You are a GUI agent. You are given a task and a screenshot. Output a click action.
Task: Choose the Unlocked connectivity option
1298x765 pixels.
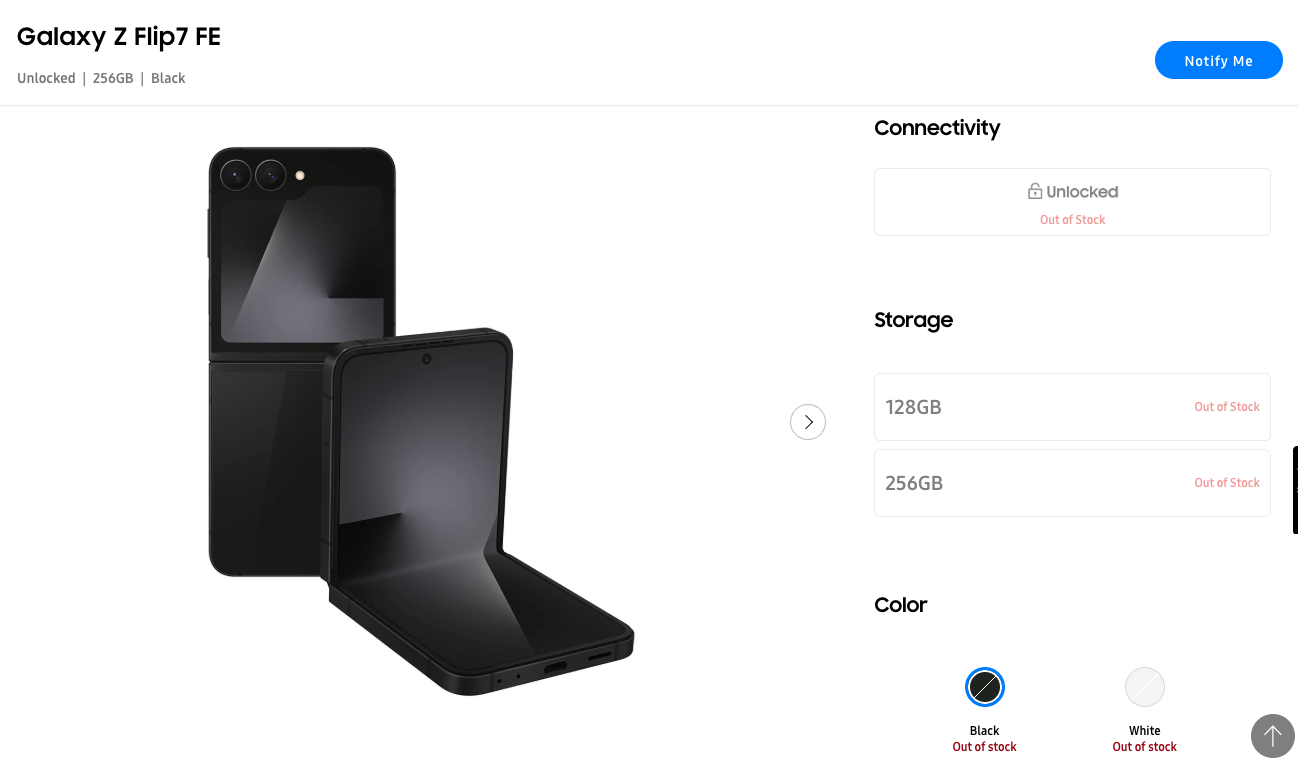click(x=1072, y=202)
